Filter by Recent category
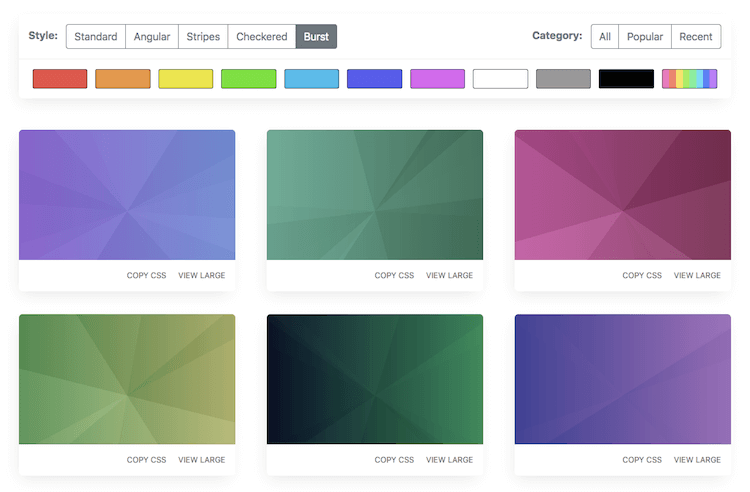Screen dimensions: 750x492 [696, 37]
